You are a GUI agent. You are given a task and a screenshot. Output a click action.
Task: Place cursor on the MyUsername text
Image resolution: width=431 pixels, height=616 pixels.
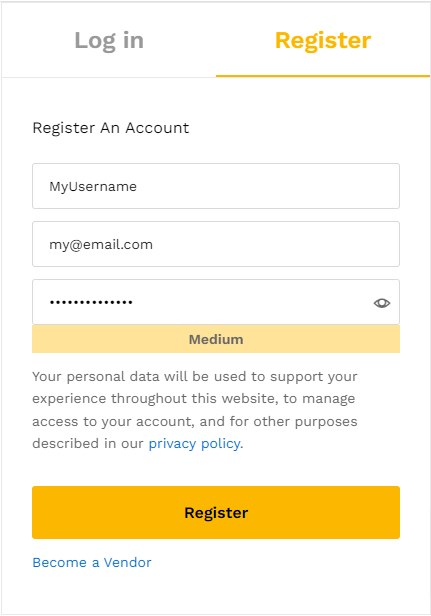tap(93, 187)
